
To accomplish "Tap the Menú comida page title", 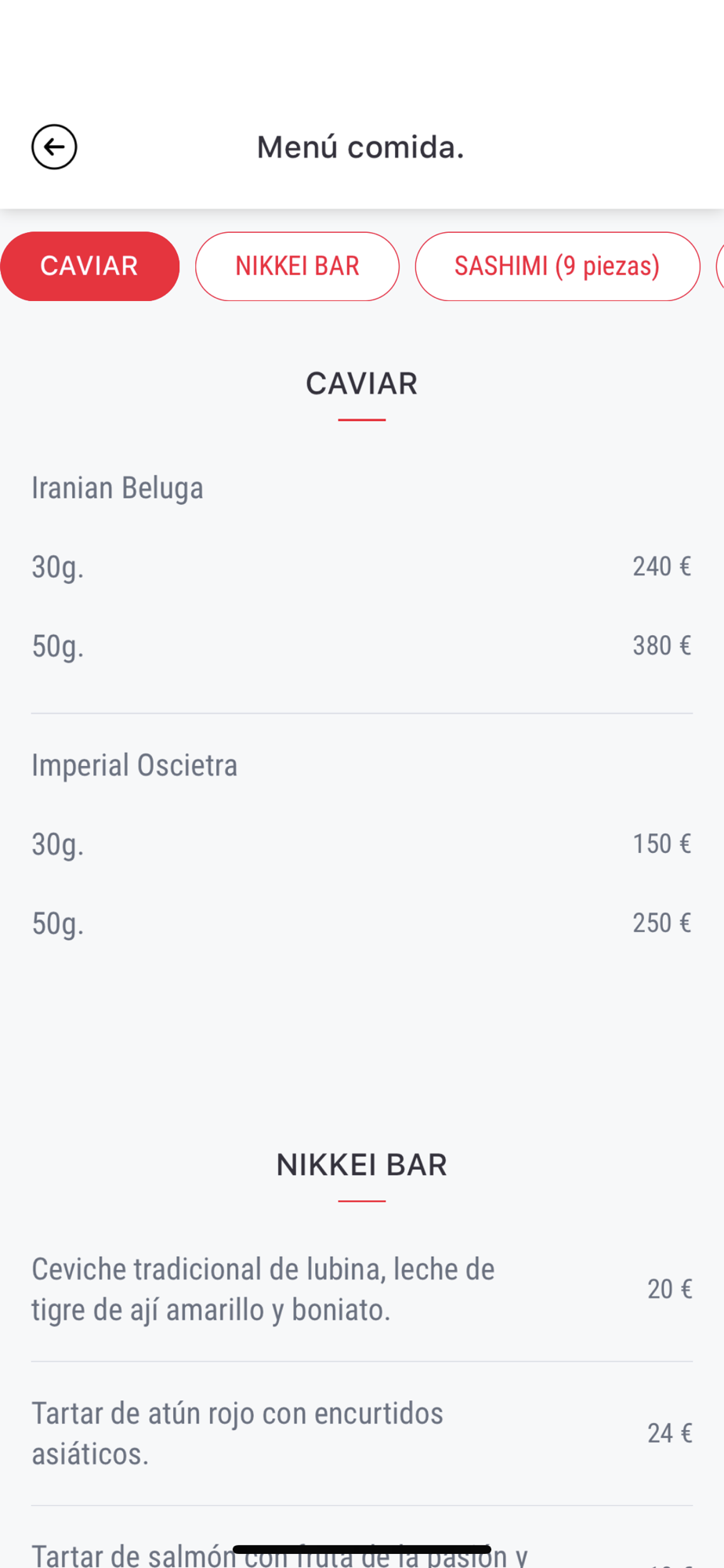I will tap(360, 147).
